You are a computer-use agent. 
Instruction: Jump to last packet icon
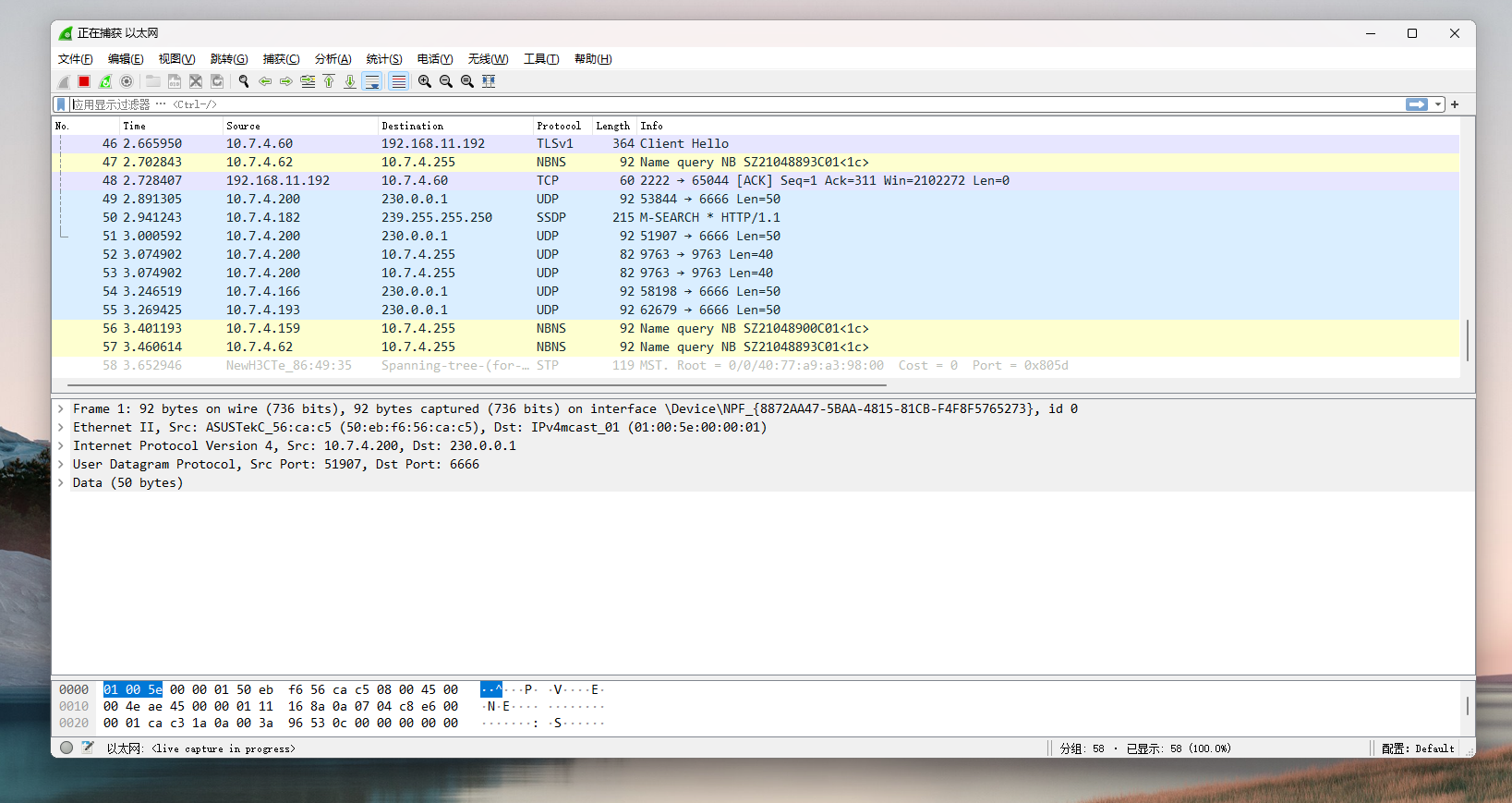350,81
